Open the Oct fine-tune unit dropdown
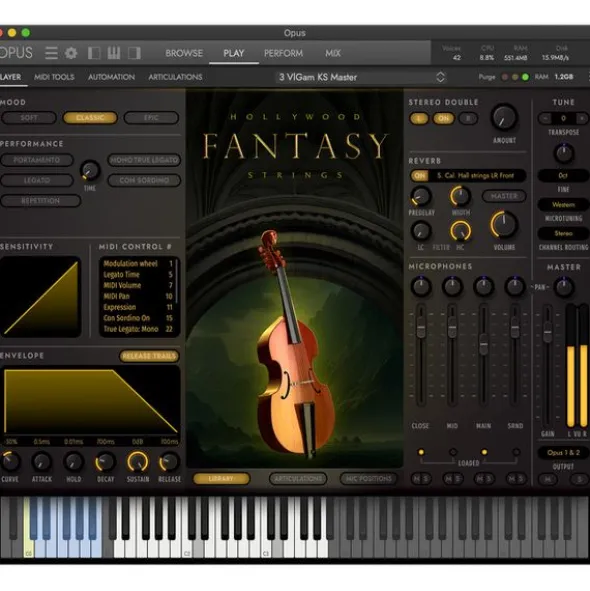 (563, 176)
